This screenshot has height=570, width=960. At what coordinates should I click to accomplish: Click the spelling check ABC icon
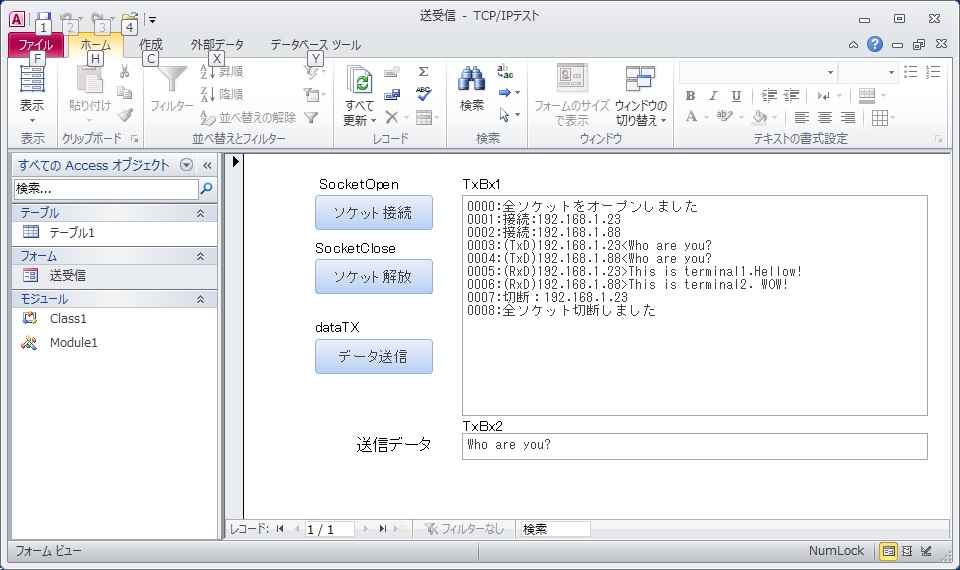(423, 94)
